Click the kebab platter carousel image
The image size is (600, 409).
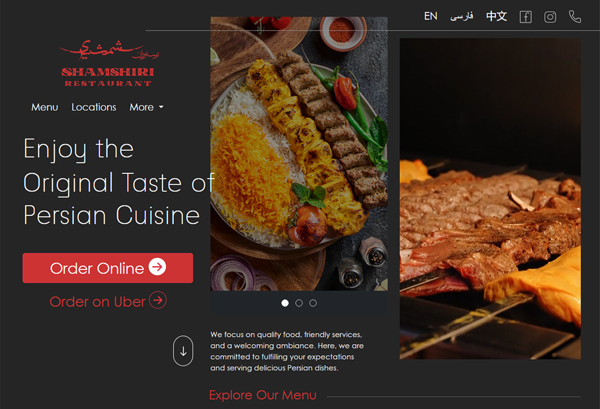tap(299, 154)
